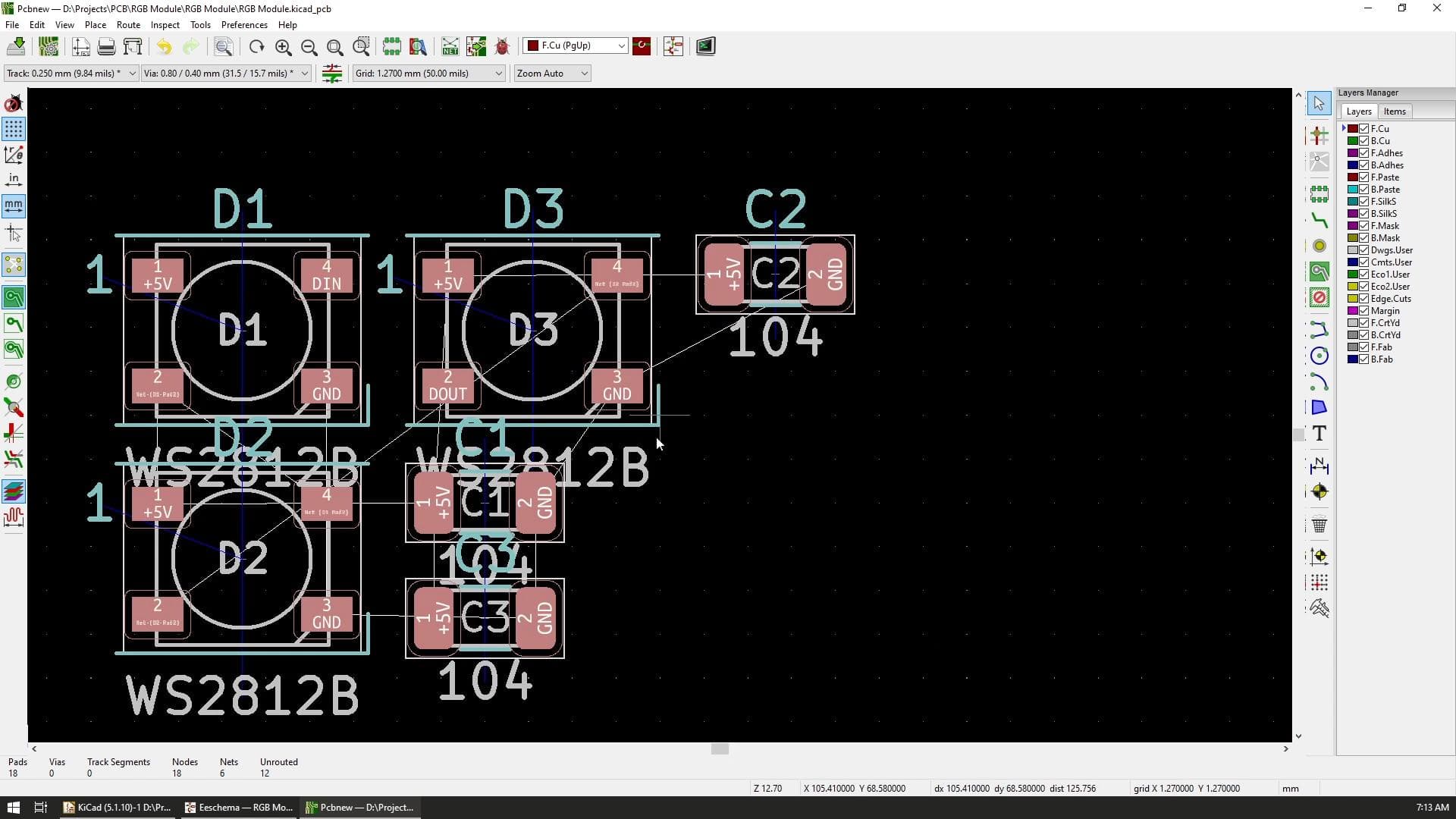Open the Route menu
This screenshot has width=1456, height=819.
tap(128, 24)
